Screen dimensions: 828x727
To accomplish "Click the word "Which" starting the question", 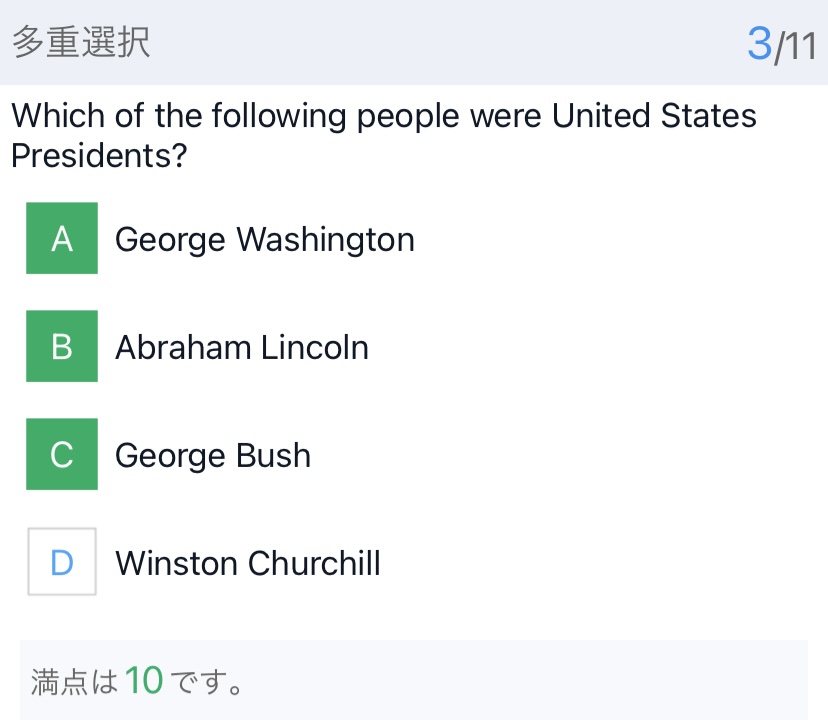I will (x=59, y=116).
